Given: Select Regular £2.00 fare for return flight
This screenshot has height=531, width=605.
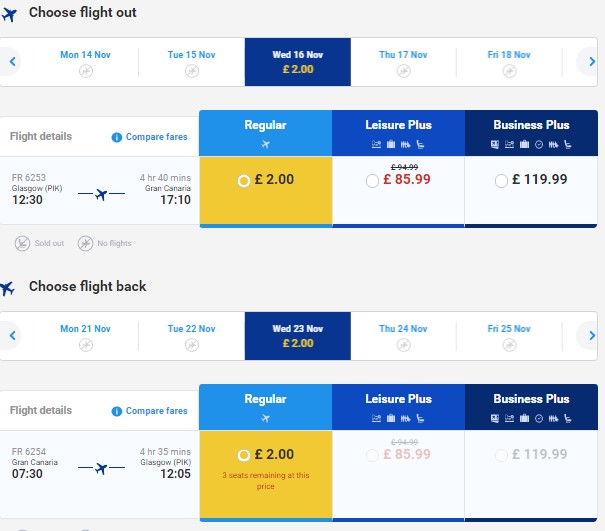Looking at the screenshot, I should click(244, 455).
